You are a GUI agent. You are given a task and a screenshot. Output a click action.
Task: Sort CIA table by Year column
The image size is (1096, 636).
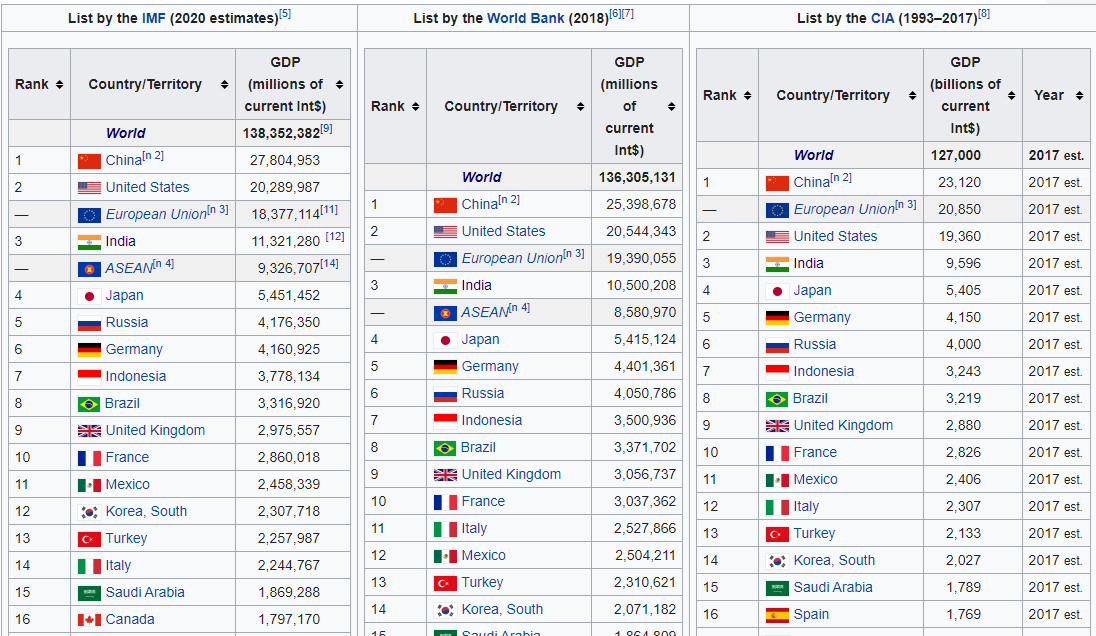(x=1079, y=96)
